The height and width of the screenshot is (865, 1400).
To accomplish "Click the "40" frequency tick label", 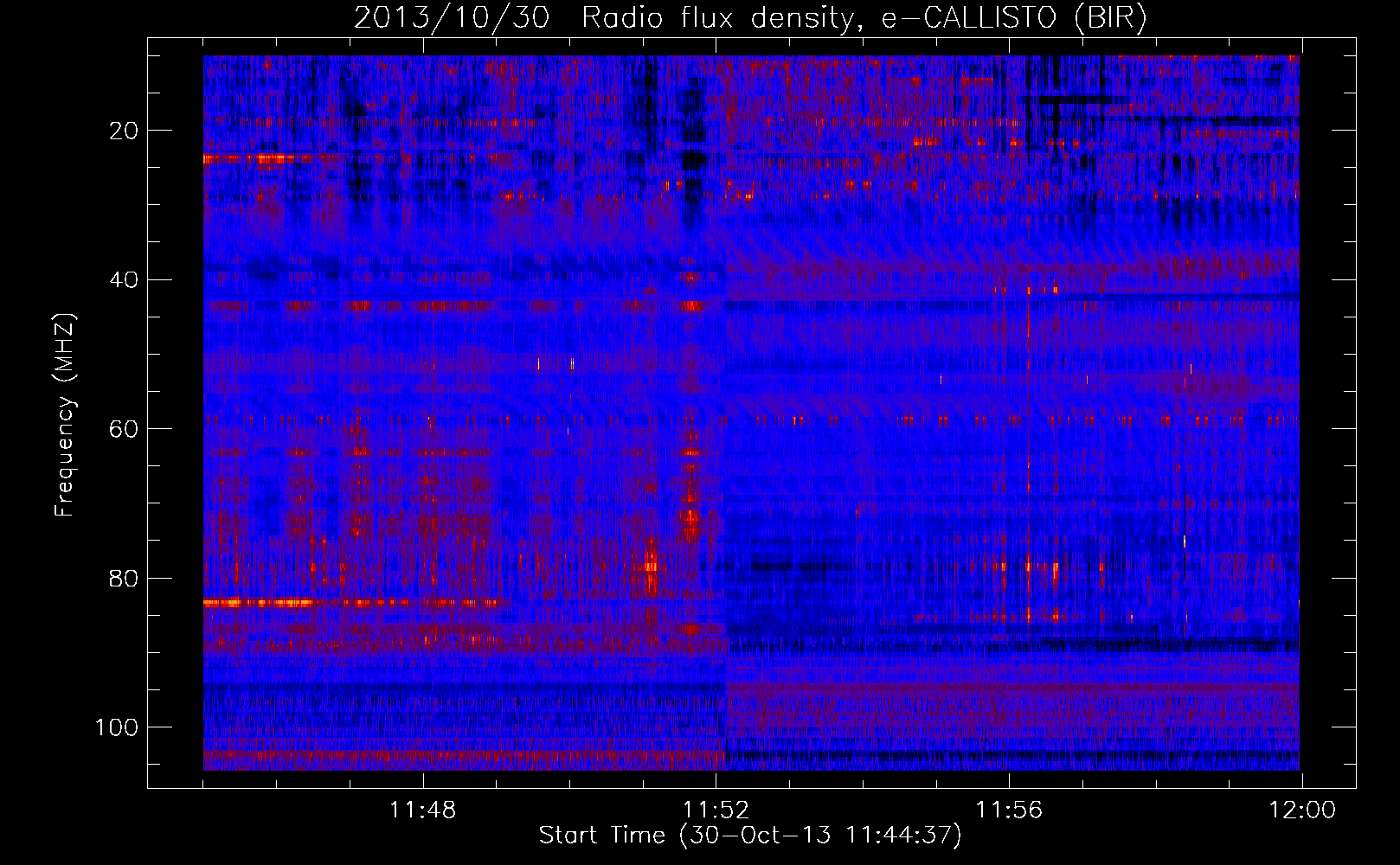I will (x=124, y=280).
